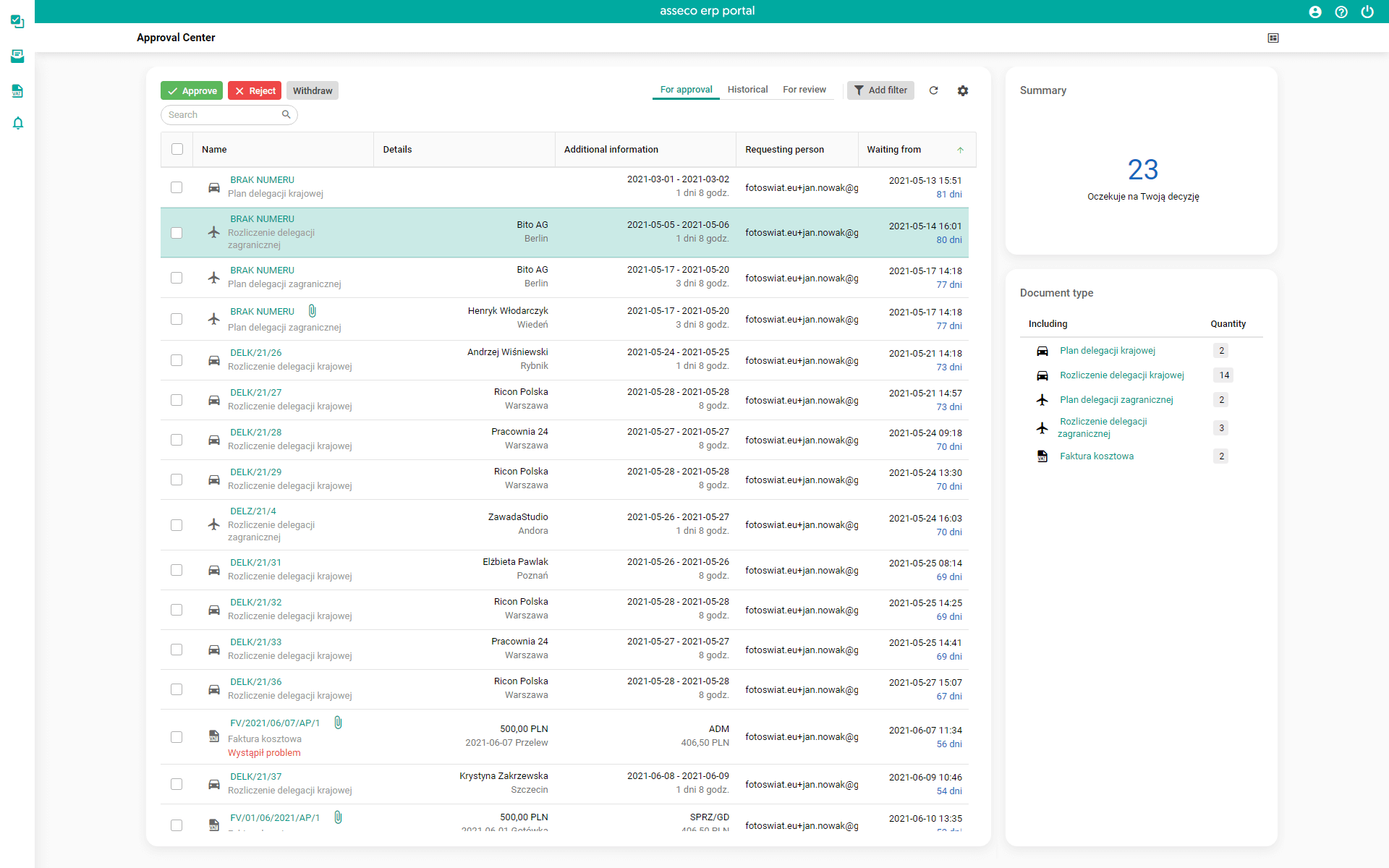Viewport: 1389px width, 868px height.
Task: Select checkbox for DELK/21/26 row
Action: point(177,359)
